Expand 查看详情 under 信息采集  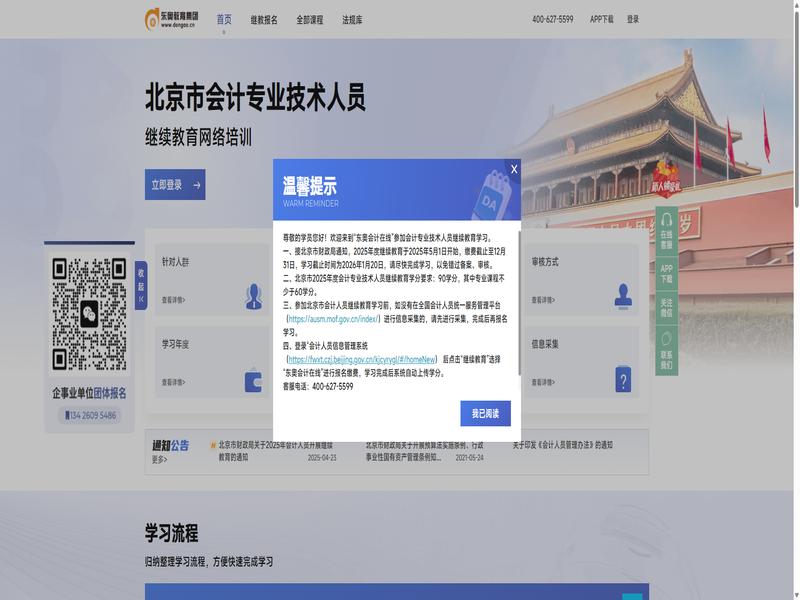point(545,382)
